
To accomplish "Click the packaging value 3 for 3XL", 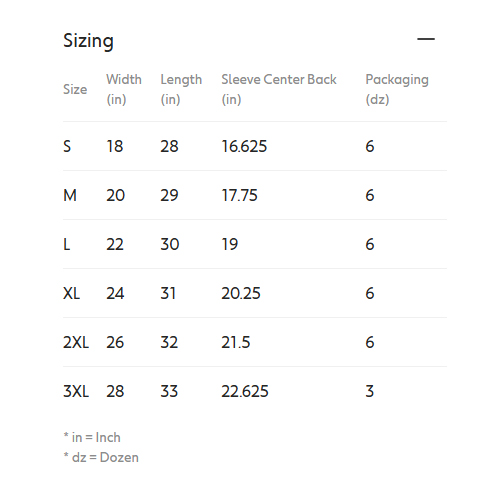I will click(x=370, y=391).
